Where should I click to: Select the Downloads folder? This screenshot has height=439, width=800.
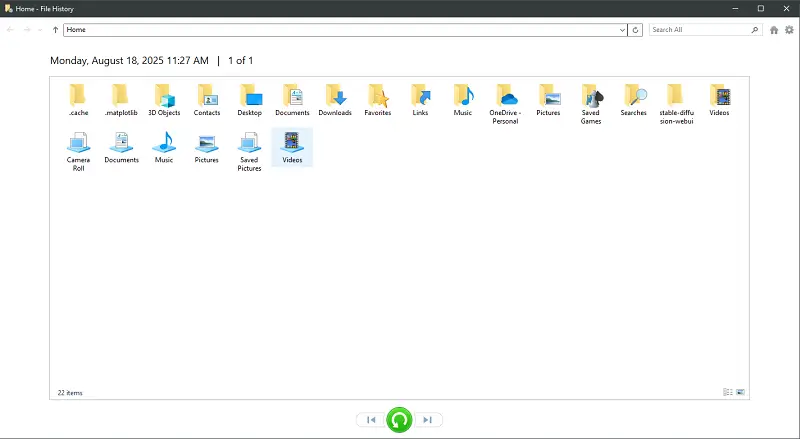(335, 100)
